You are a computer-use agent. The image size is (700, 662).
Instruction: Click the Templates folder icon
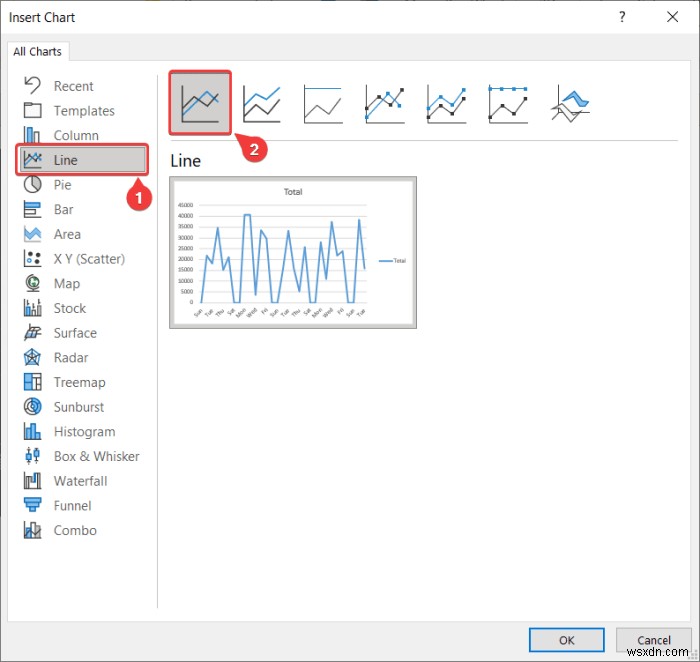coord(33,110)
